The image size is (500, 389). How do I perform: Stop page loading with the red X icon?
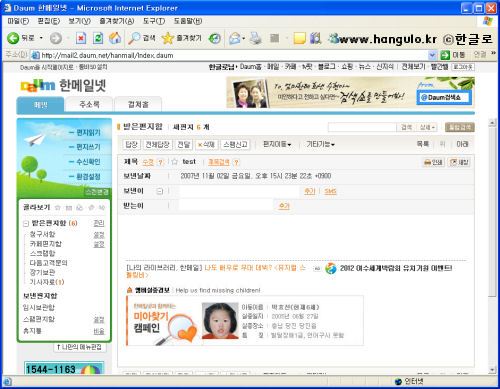point(81,38)
